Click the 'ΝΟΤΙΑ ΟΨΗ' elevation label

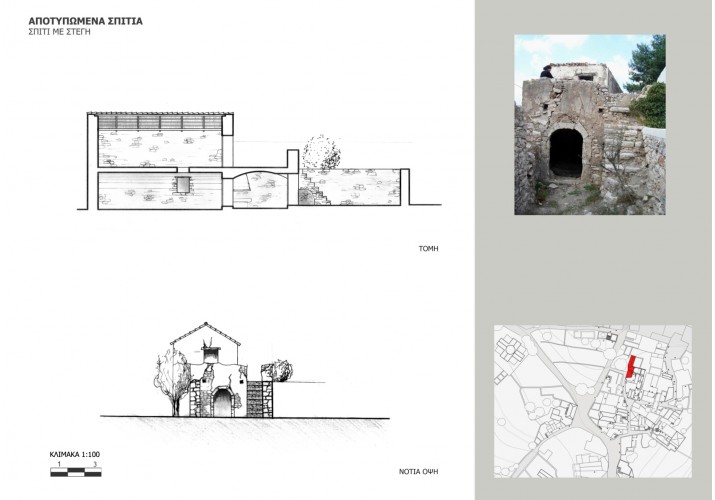pyautogui.click(x=419, y=472)
